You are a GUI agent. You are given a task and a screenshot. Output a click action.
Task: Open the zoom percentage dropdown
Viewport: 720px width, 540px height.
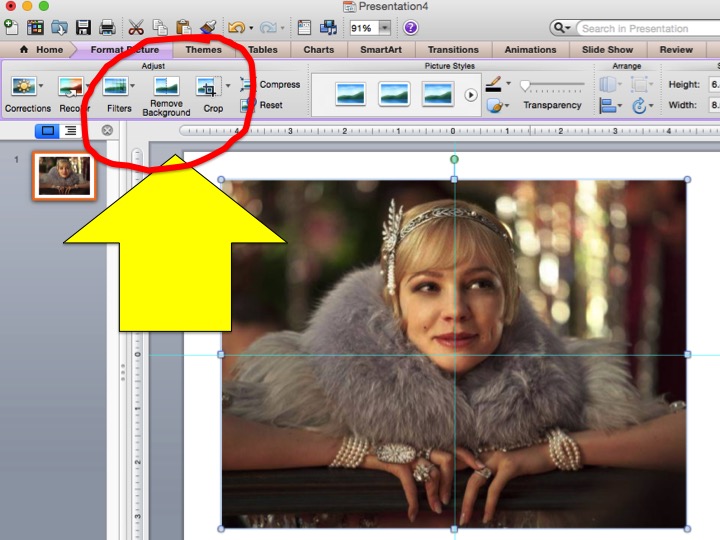385,28
